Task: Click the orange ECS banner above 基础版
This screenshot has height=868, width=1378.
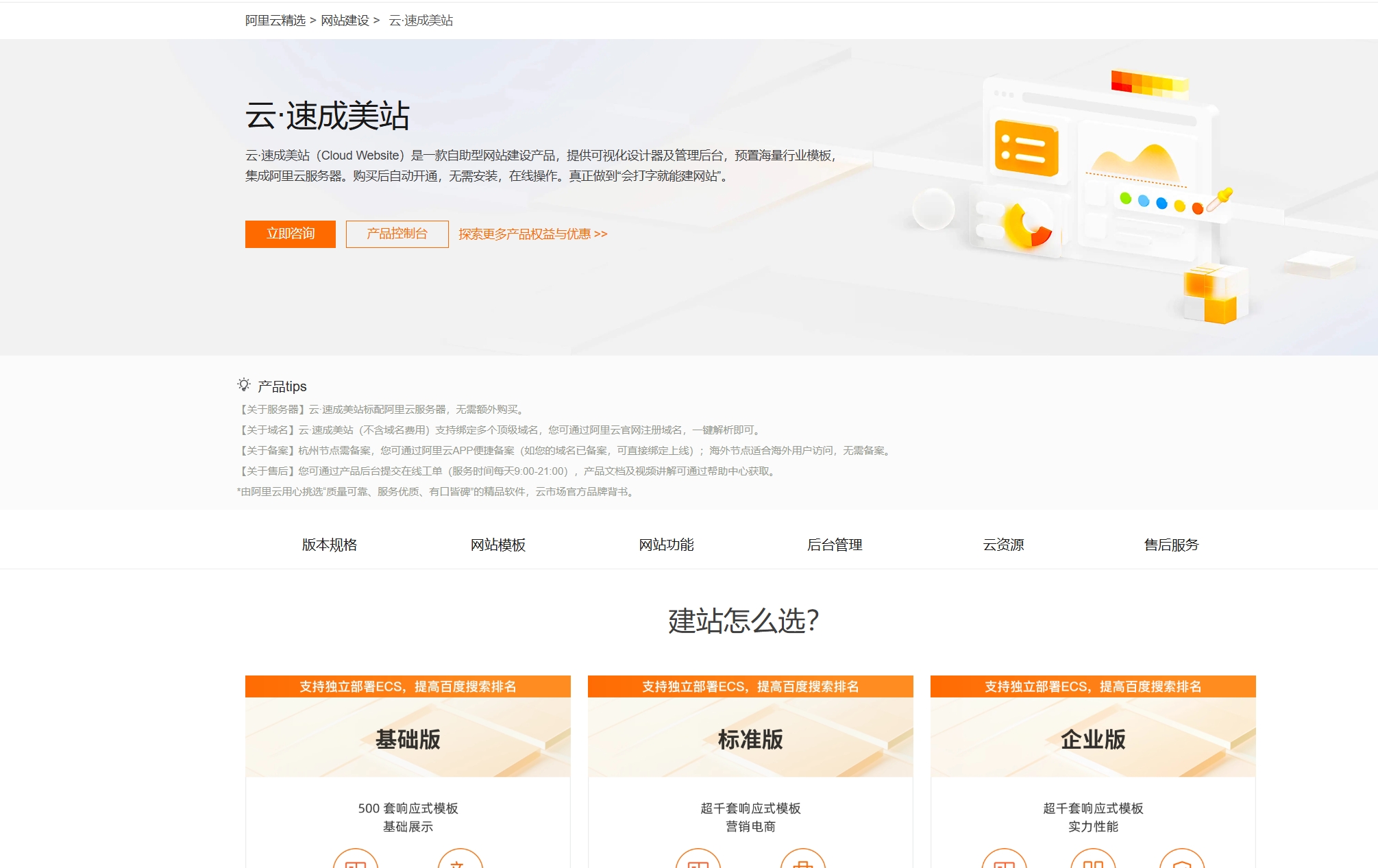Action: tap(408, 686)
